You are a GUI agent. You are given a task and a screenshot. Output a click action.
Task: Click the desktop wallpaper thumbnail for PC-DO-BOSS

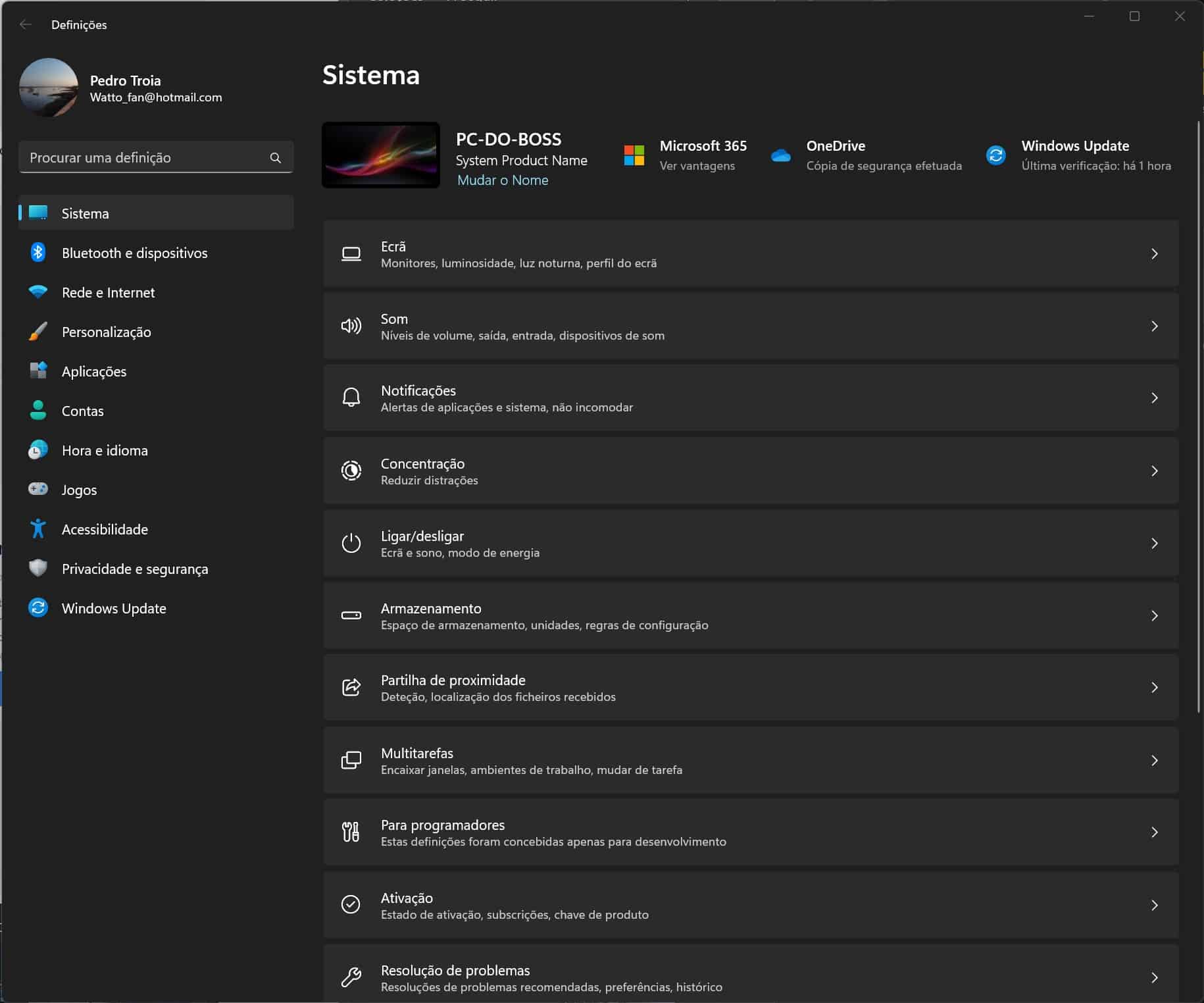[381, 155]
